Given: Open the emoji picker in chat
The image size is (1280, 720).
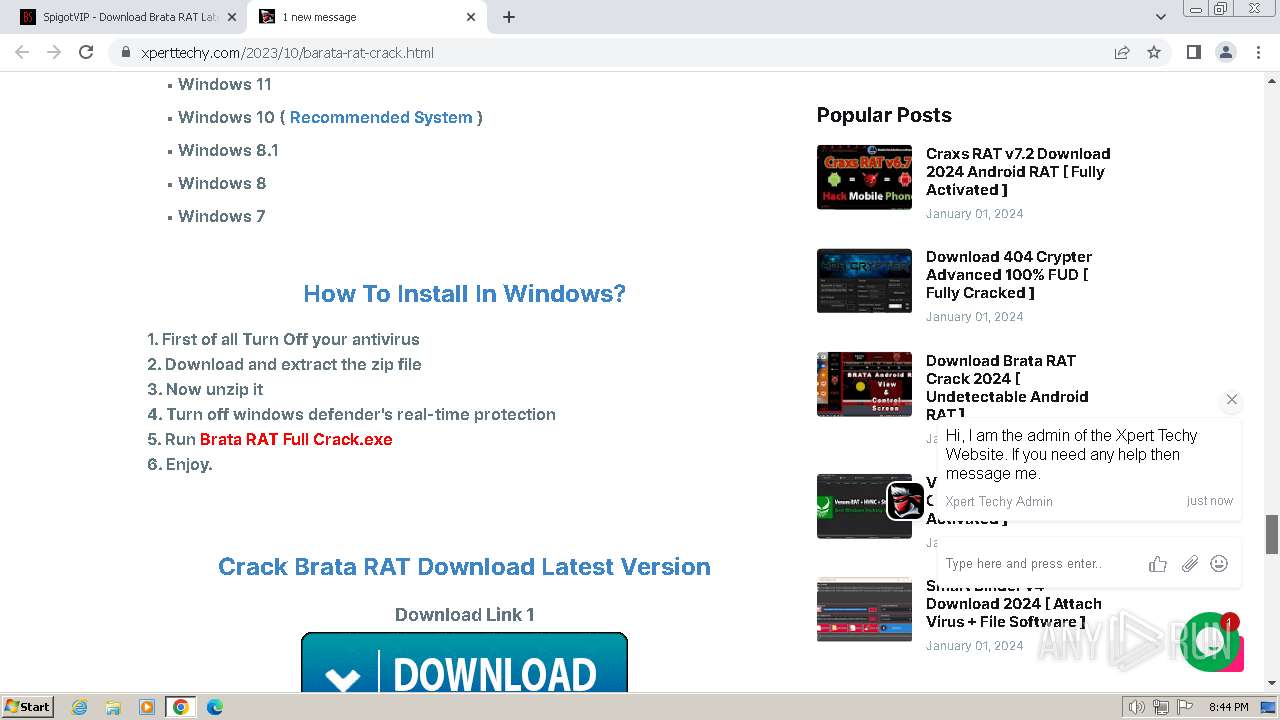Looking at the screenshot, I should coord(1219,564).
